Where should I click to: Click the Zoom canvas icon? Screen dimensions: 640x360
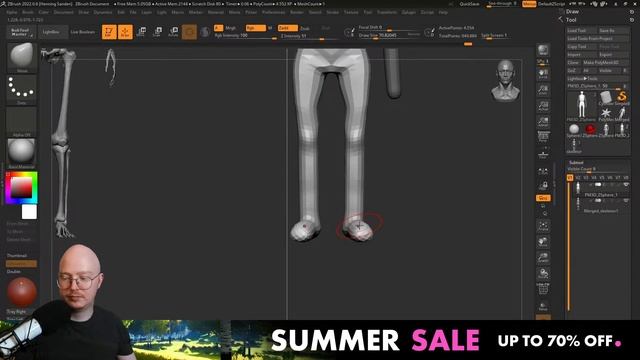tap(543, 90)
